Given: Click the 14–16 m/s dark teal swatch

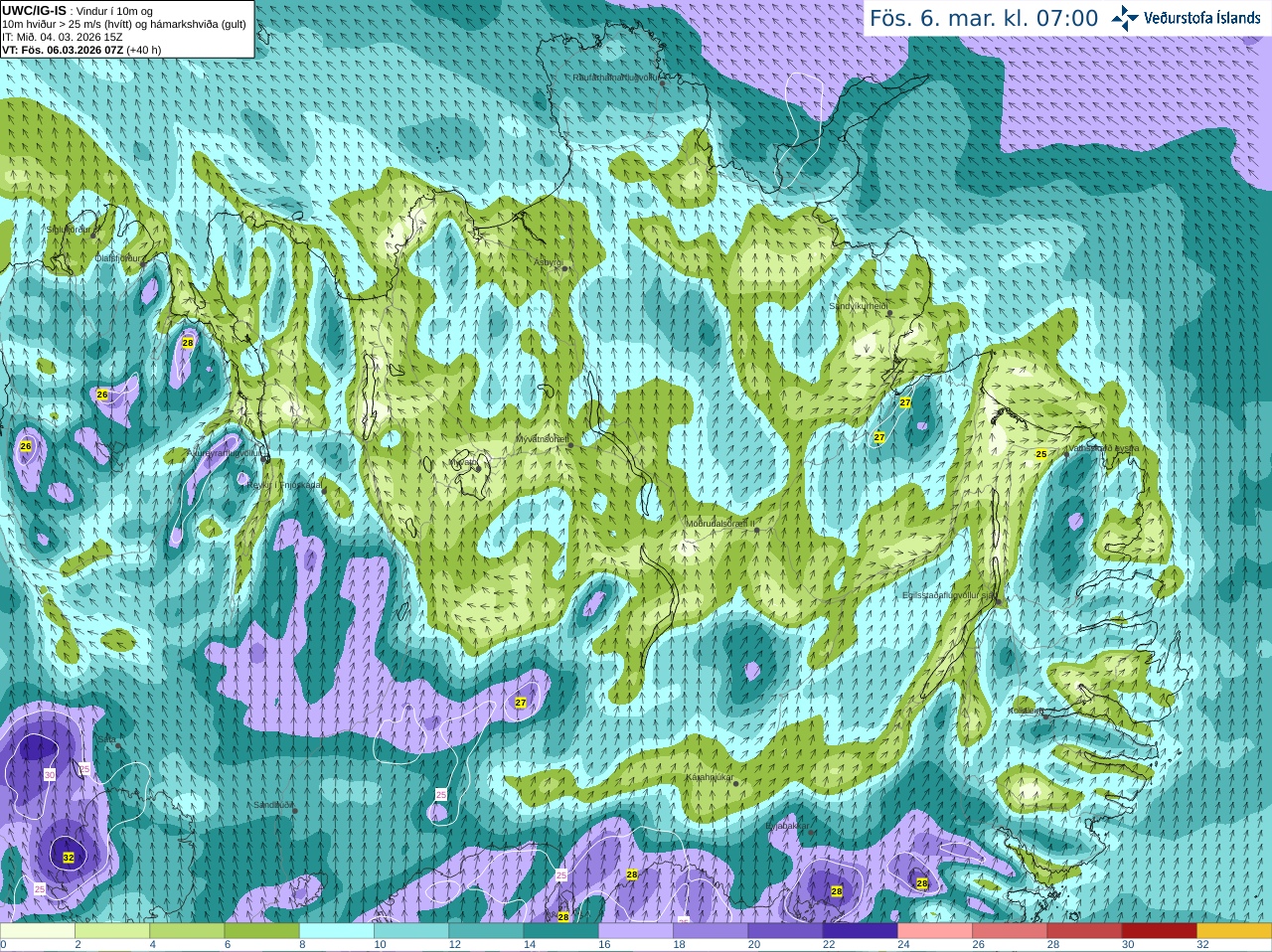Looking at the screenshot, I should pos(561,931).
